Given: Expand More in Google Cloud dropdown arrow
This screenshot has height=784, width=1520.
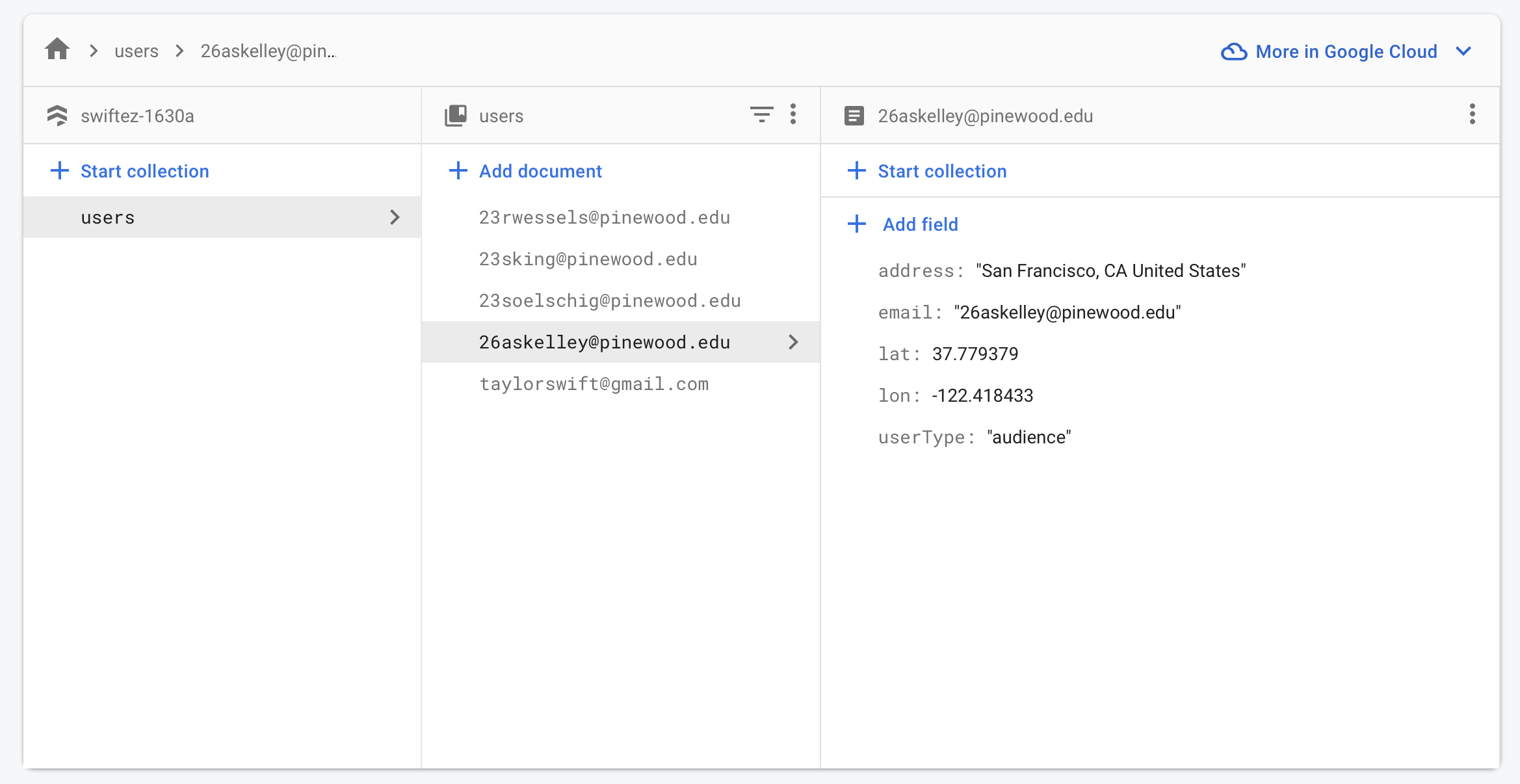Looking at the screenshot, I should coord(1463,51).
